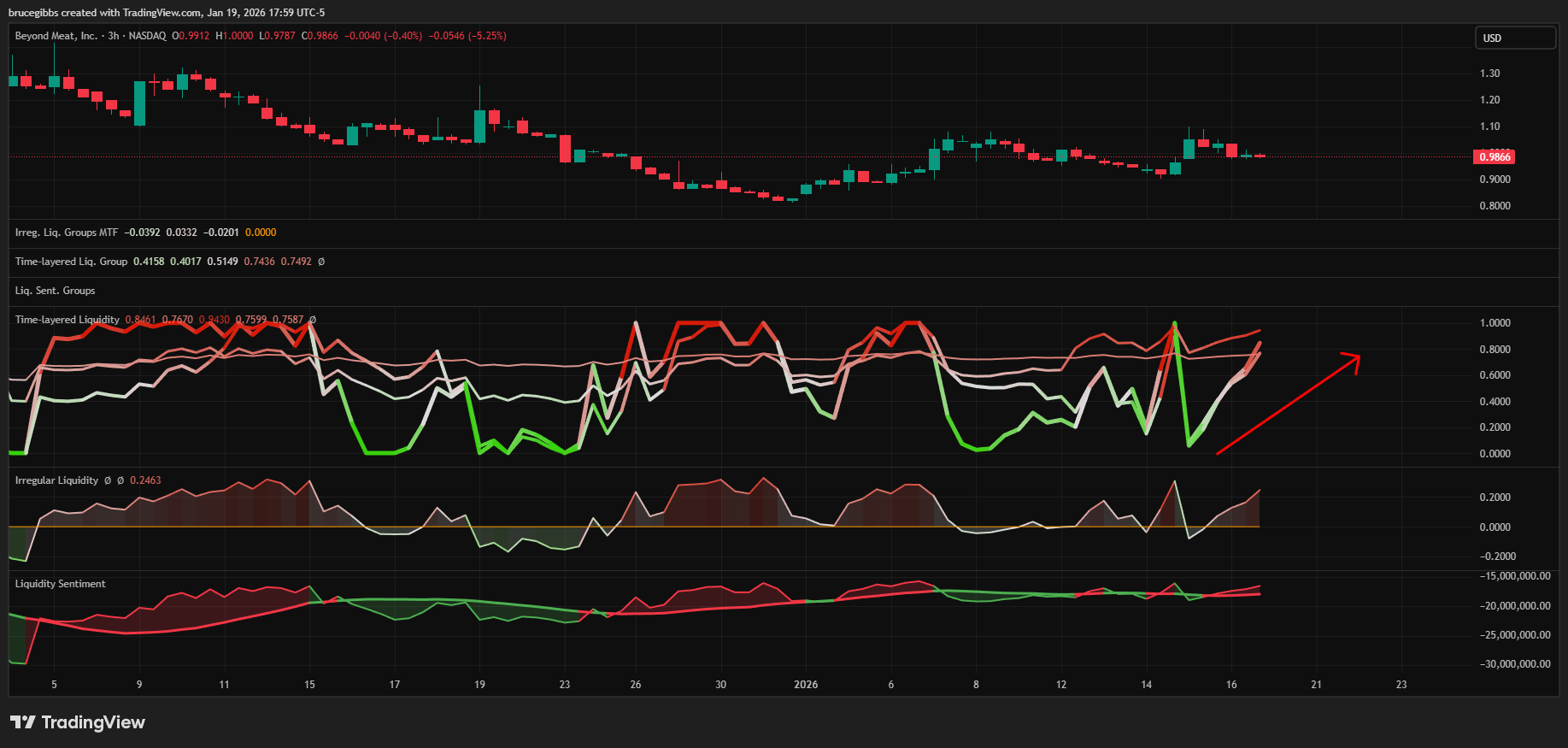Viewport: 1568px width, 748px height.
Task: Click the Beyond Meat, Inc. symbol title
Action: pos(56,36)
